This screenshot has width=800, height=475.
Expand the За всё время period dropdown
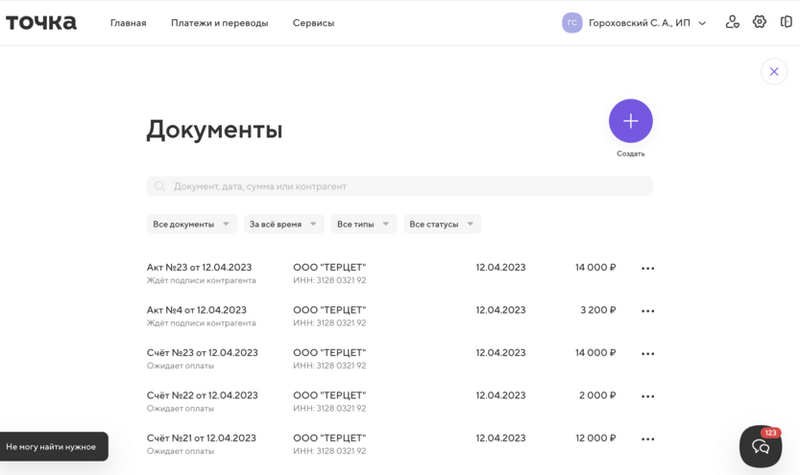coord(283,224)
